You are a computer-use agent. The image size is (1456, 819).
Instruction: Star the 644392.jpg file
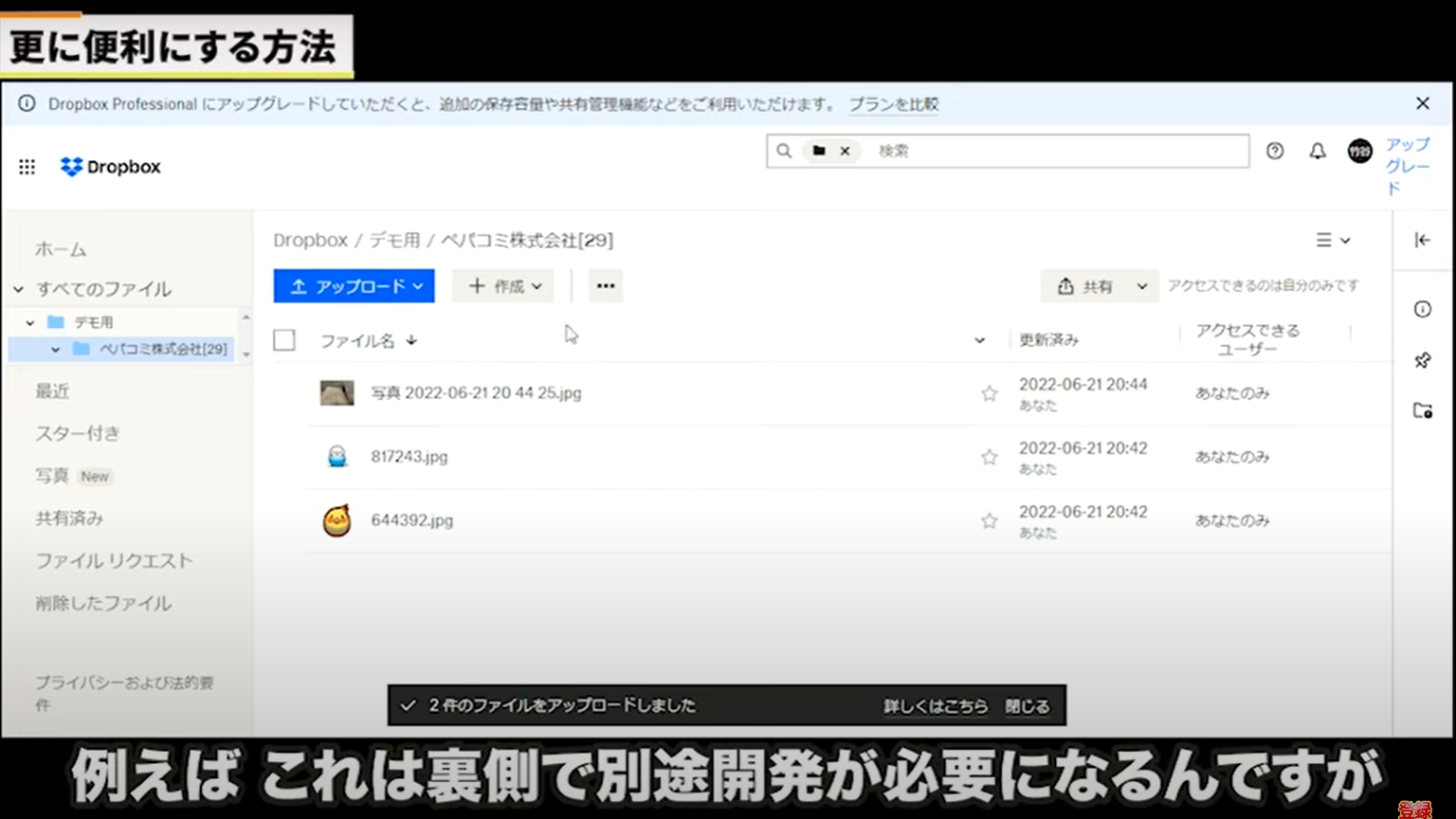coord(989,521)
